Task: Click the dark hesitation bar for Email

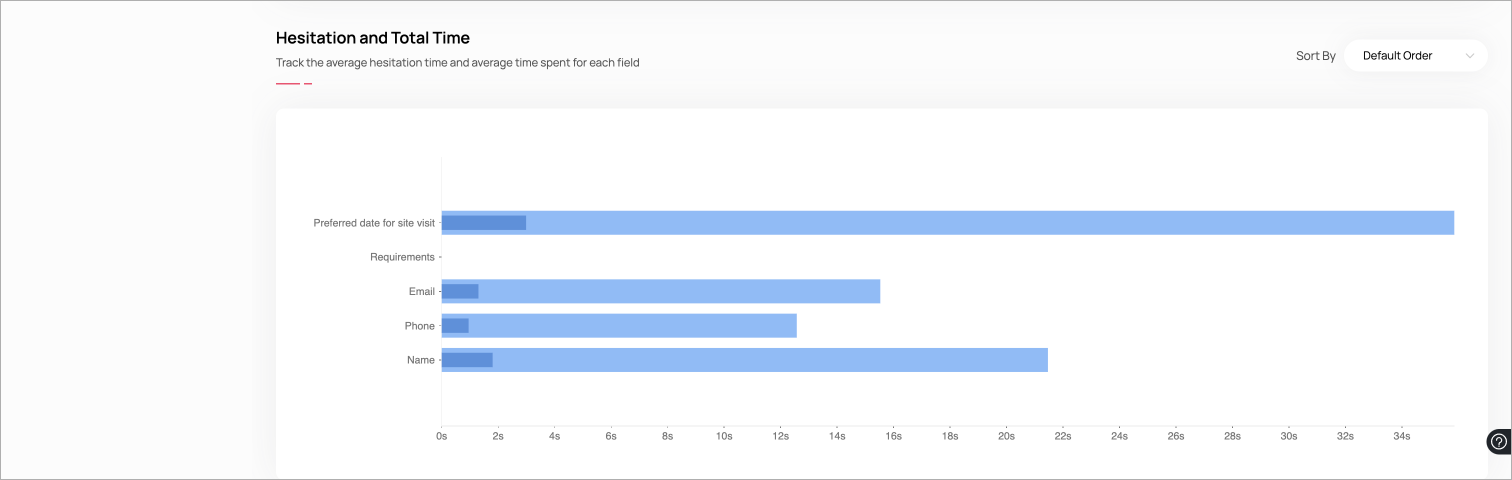Action: click(x=460, y=291)
